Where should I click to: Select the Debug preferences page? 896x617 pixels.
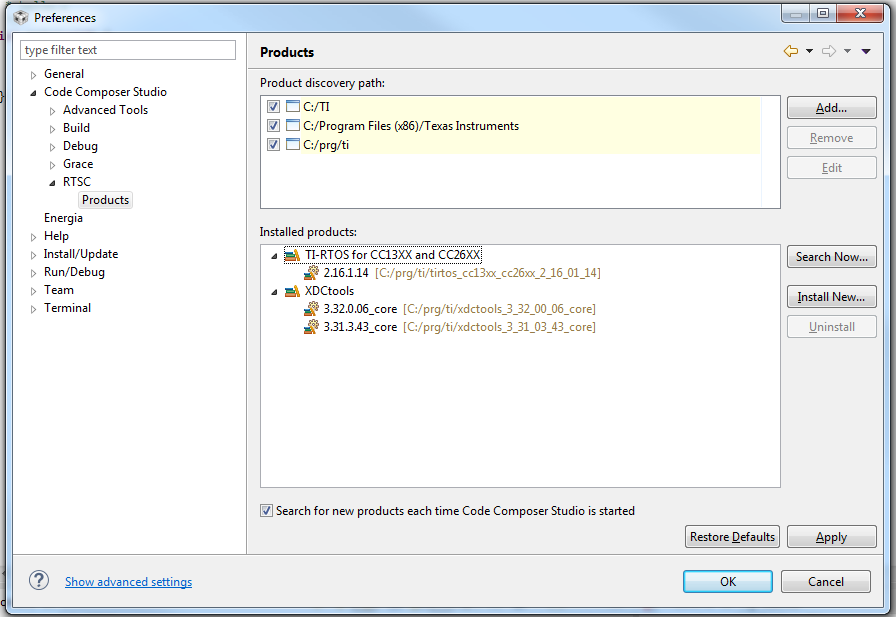81,146
